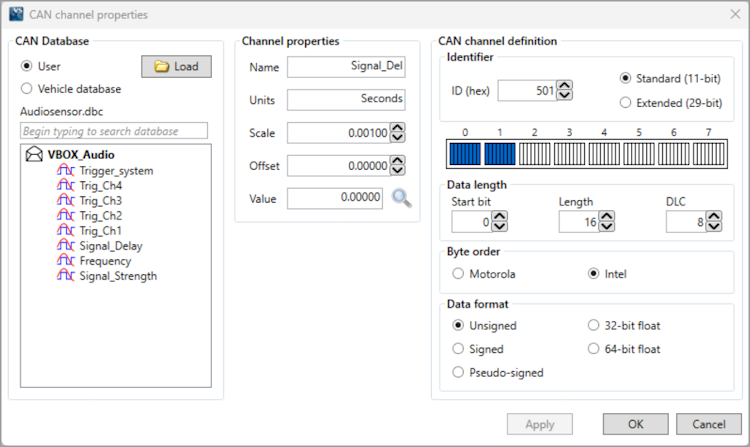The image size is (750, 447).
Task: Select the VBOX_Audio message node
Action: (81, 154)
